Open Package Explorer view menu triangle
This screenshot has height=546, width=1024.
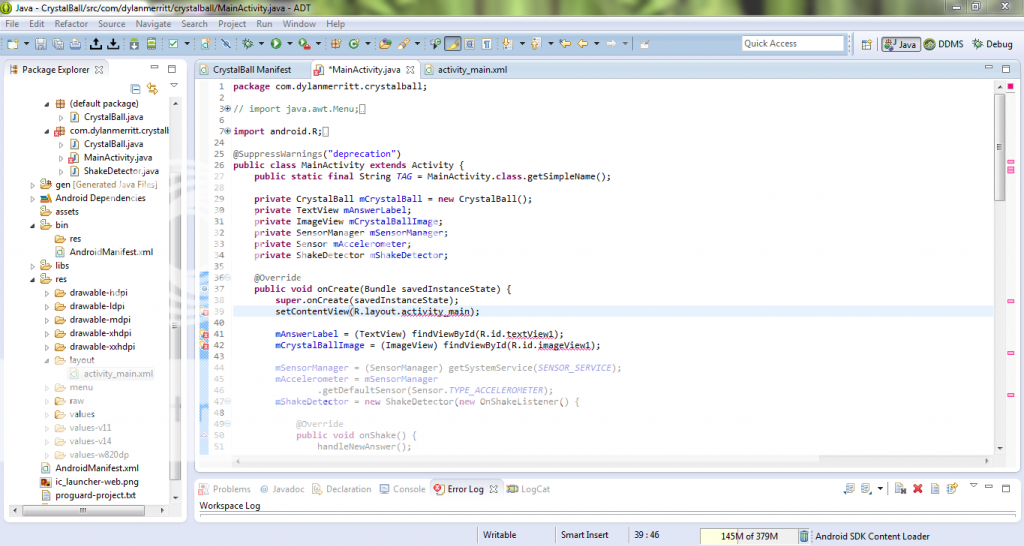pyautogui.click(x=174, y=86)
